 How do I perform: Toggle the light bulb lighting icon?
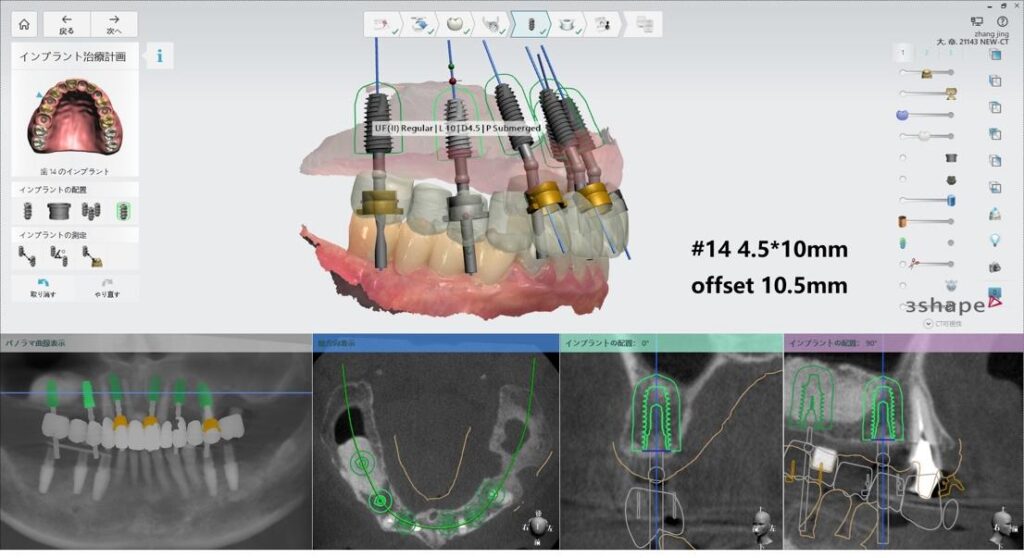click(x=995, y=240)
